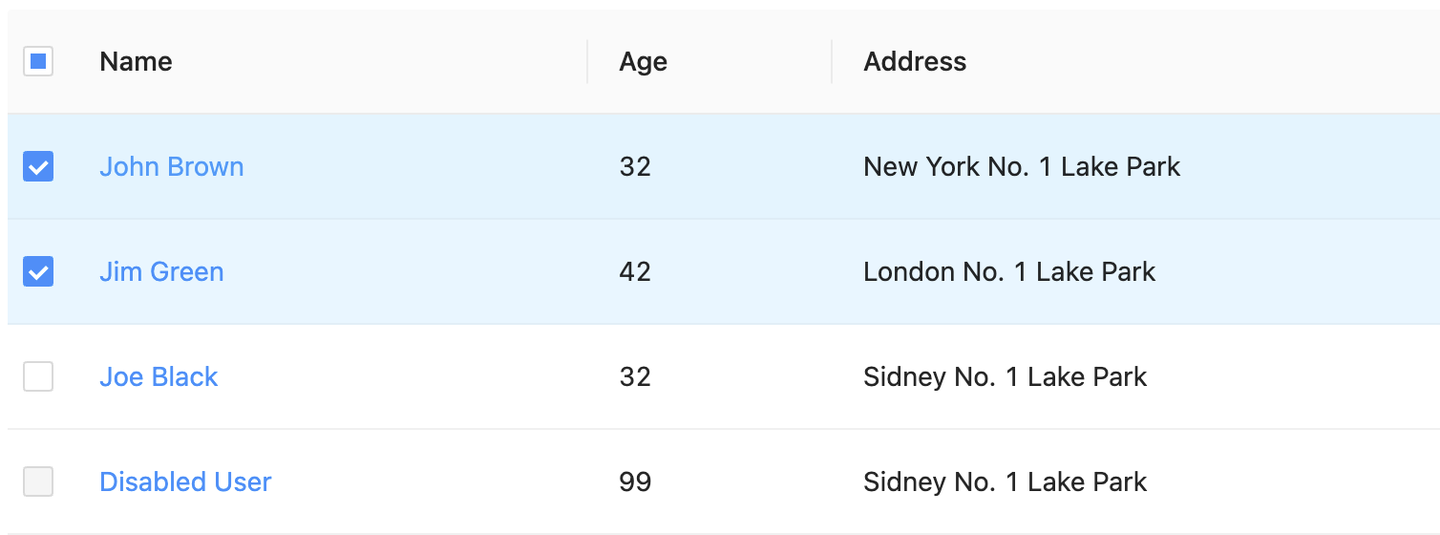
Task: Click the Name column header
Action: (x=136, y=62)
